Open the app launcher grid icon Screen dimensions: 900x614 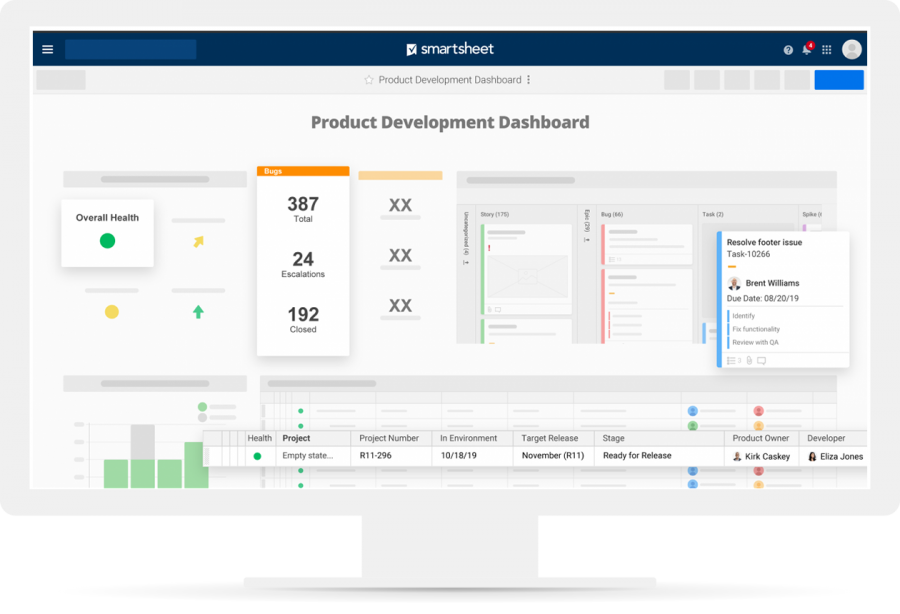(826, 48)
